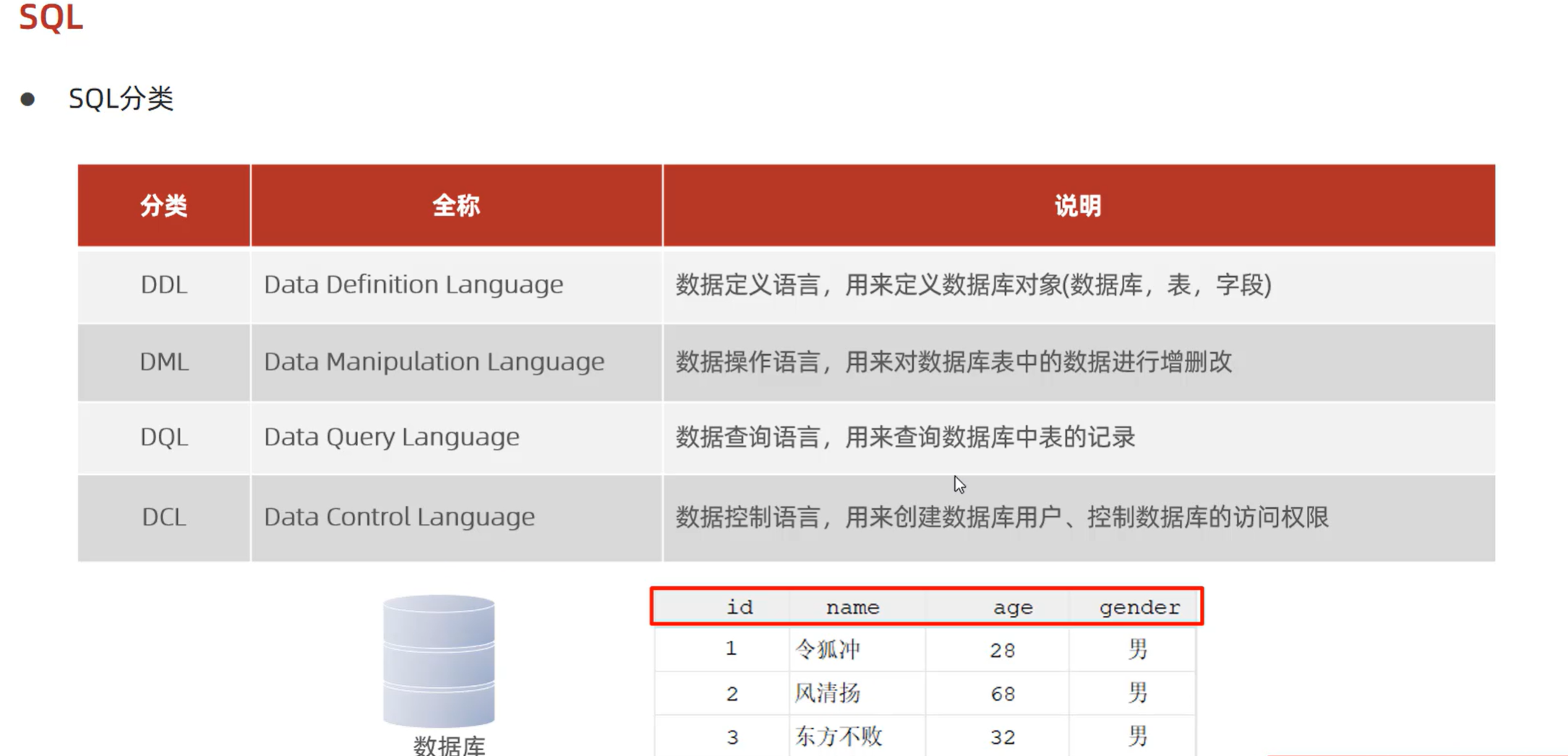Select the DML cell
Image resolution: width=1568 pixels, height=756 pixels.
164,361
